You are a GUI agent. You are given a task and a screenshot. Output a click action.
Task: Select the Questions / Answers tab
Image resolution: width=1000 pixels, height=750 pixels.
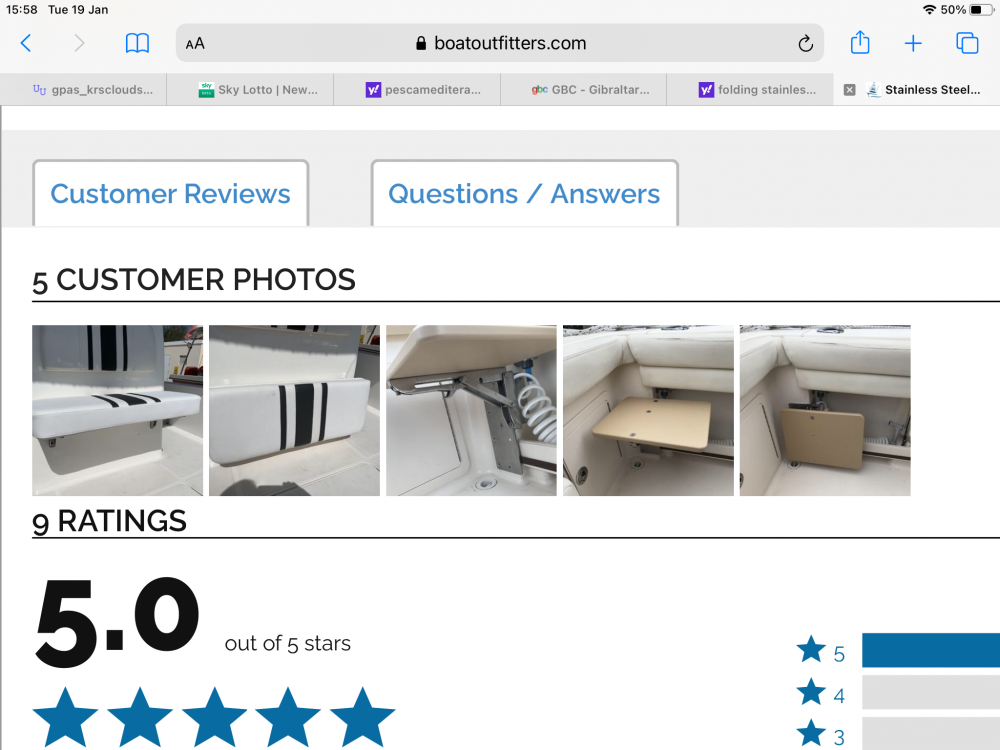click(x=524, y=193)
